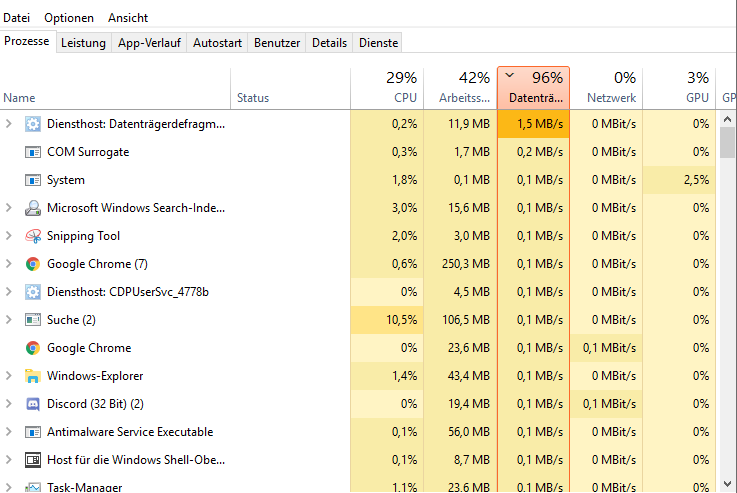Click the 11,9 MB memory value
Screen dimensions: 737x493
(469, 124)
